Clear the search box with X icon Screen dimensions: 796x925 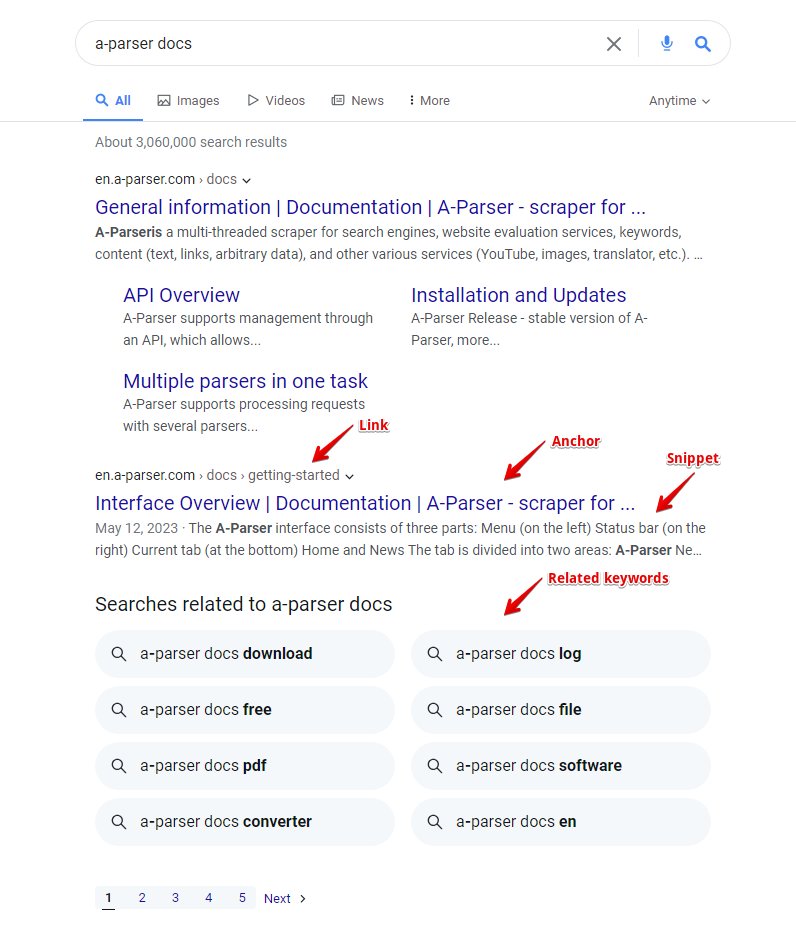[x=614, y=44]
